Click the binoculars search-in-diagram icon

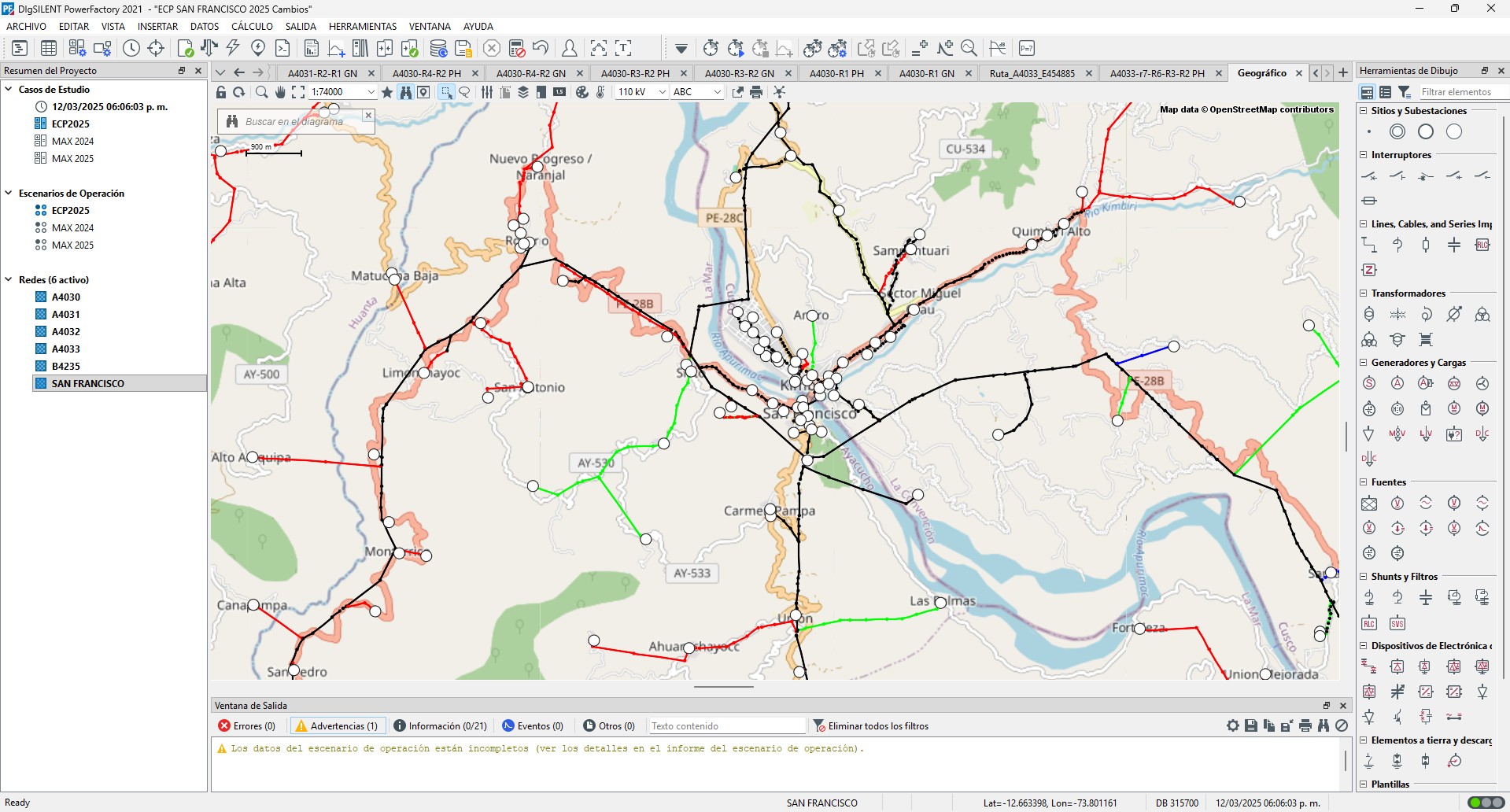[x=405, y=92]
